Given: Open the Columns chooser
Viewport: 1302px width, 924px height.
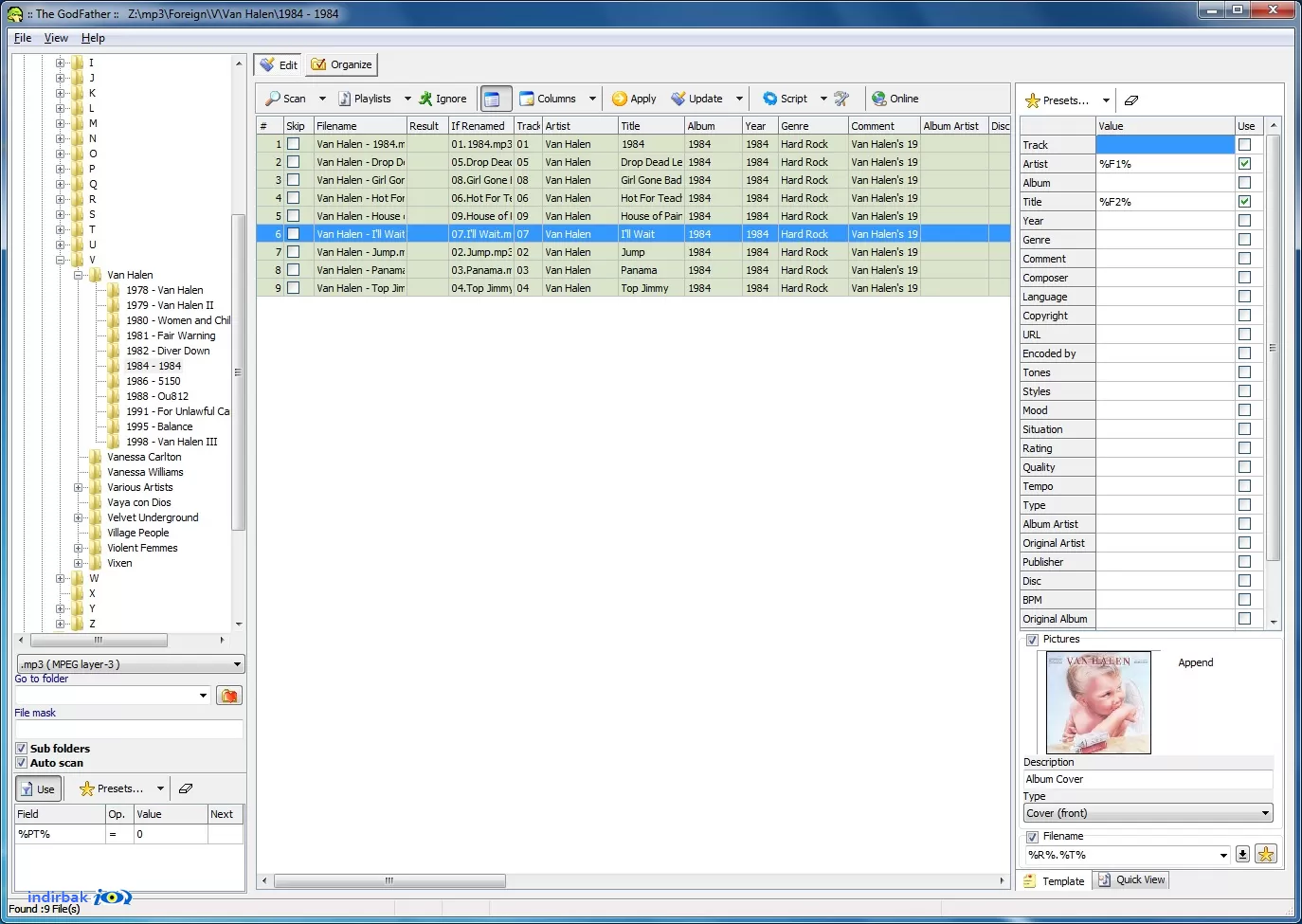Looking at the screenshot, I should [x=549, y=99].
